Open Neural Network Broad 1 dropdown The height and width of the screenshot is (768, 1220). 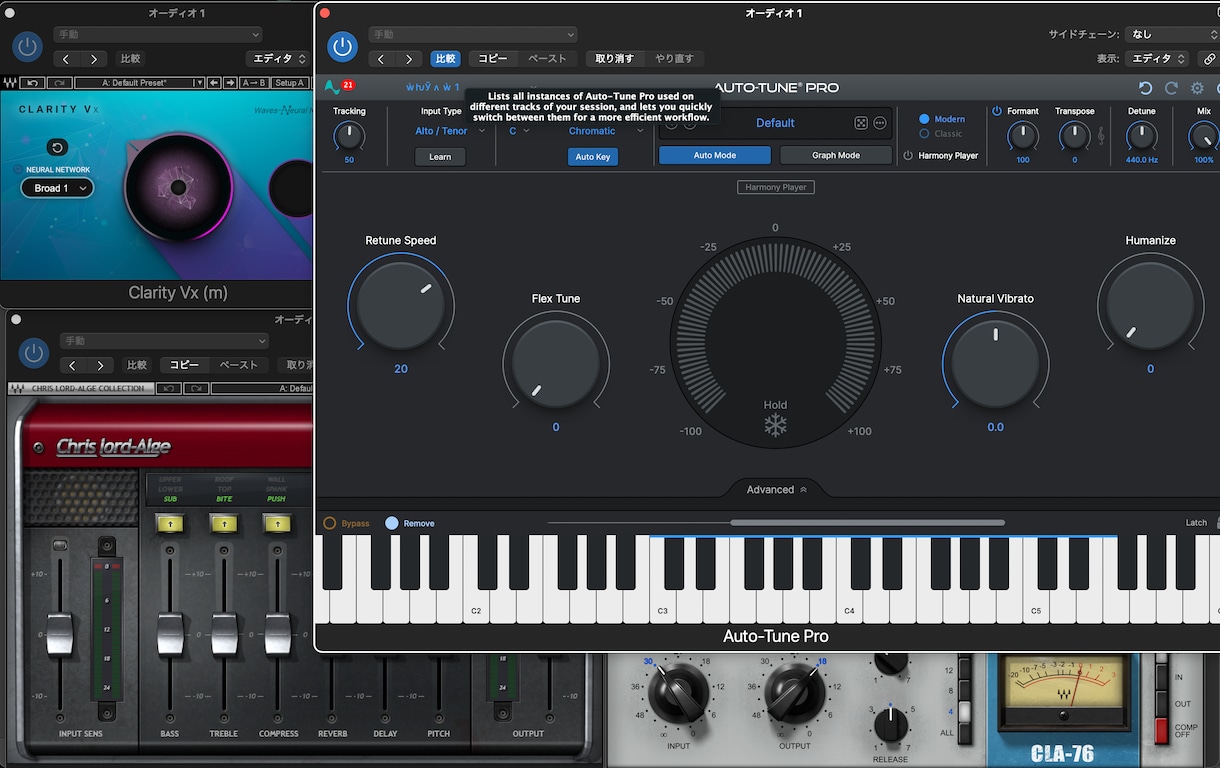tap(57, 188)
